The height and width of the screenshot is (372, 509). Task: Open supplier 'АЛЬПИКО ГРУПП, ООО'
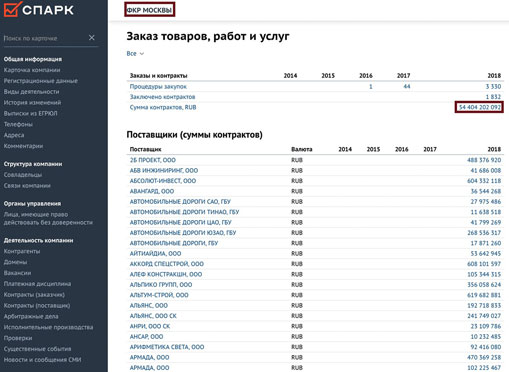161,285
